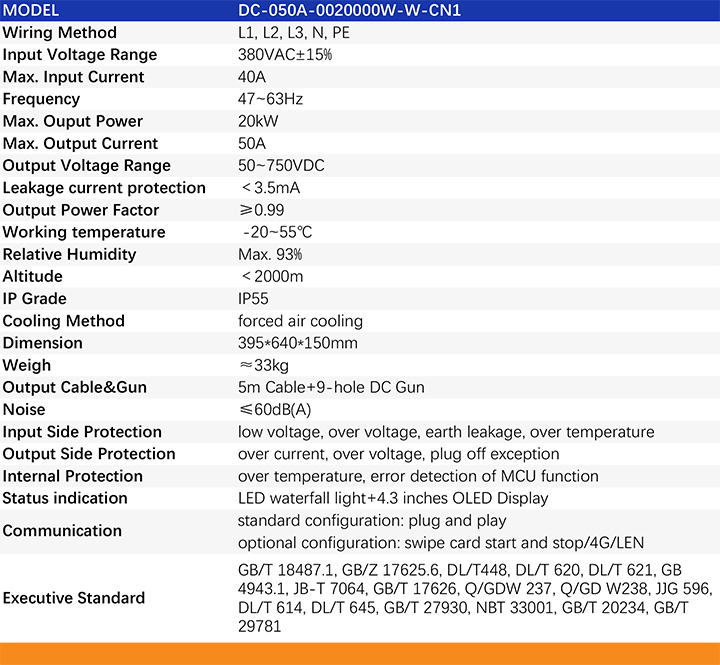Select the L1, L2, L3, N, PE value
Viewport: 720px width, 665px height.
coord(293,33)
